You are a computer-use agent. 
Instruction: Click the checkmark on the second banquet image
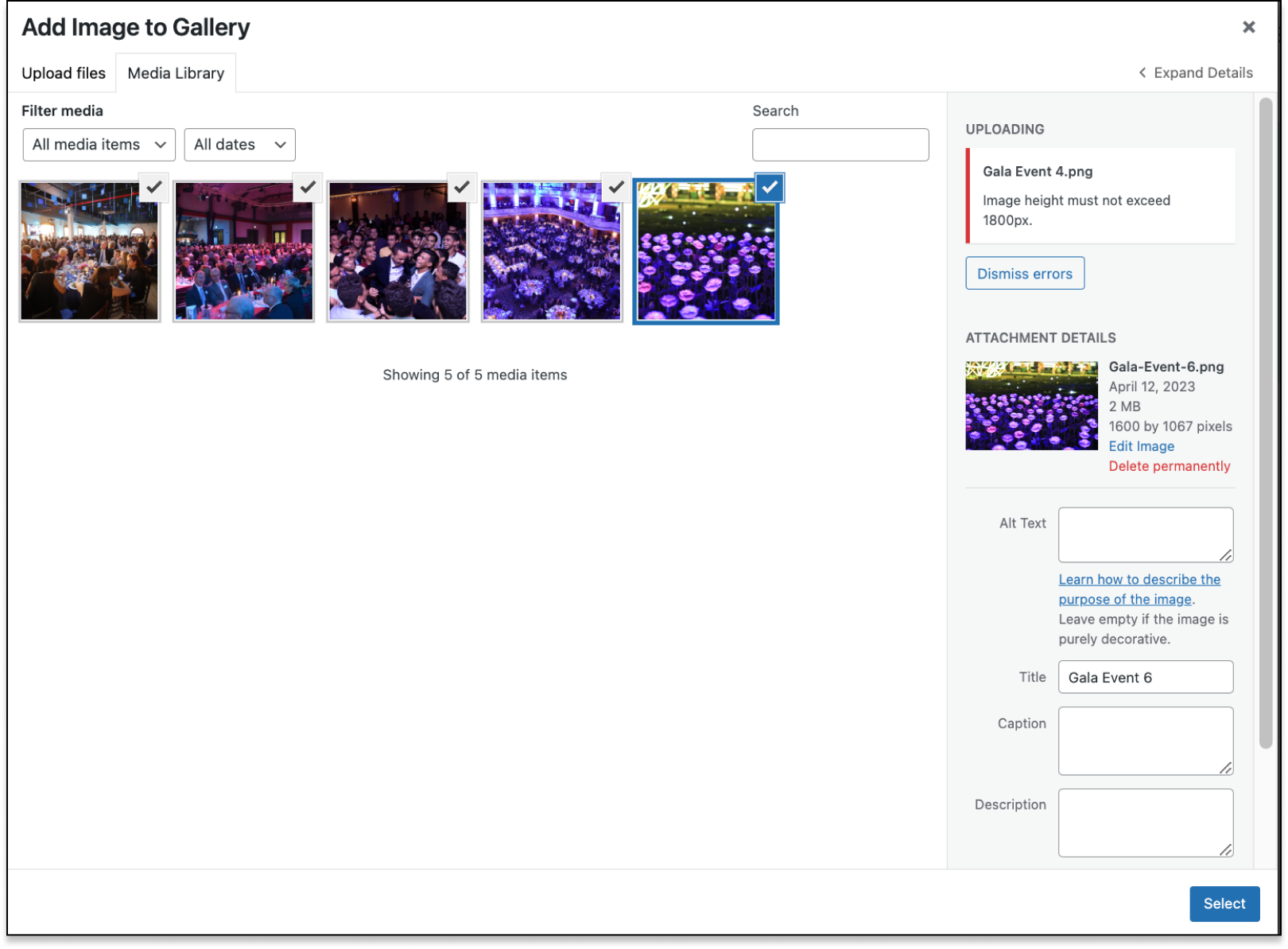[308, 189]
